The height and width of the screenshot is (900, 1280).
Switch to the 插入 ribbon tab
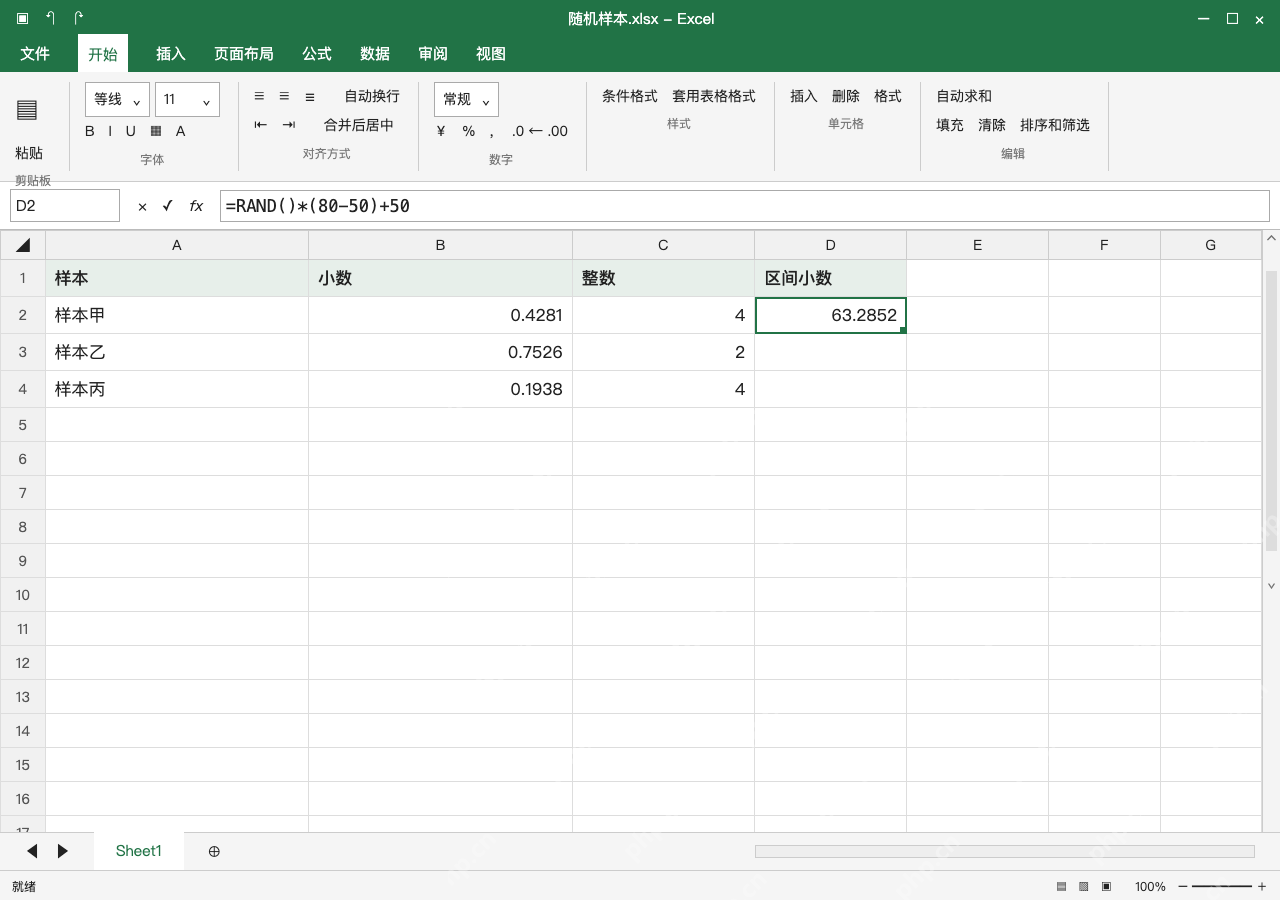pyautogui.click(x=171, y=54)
